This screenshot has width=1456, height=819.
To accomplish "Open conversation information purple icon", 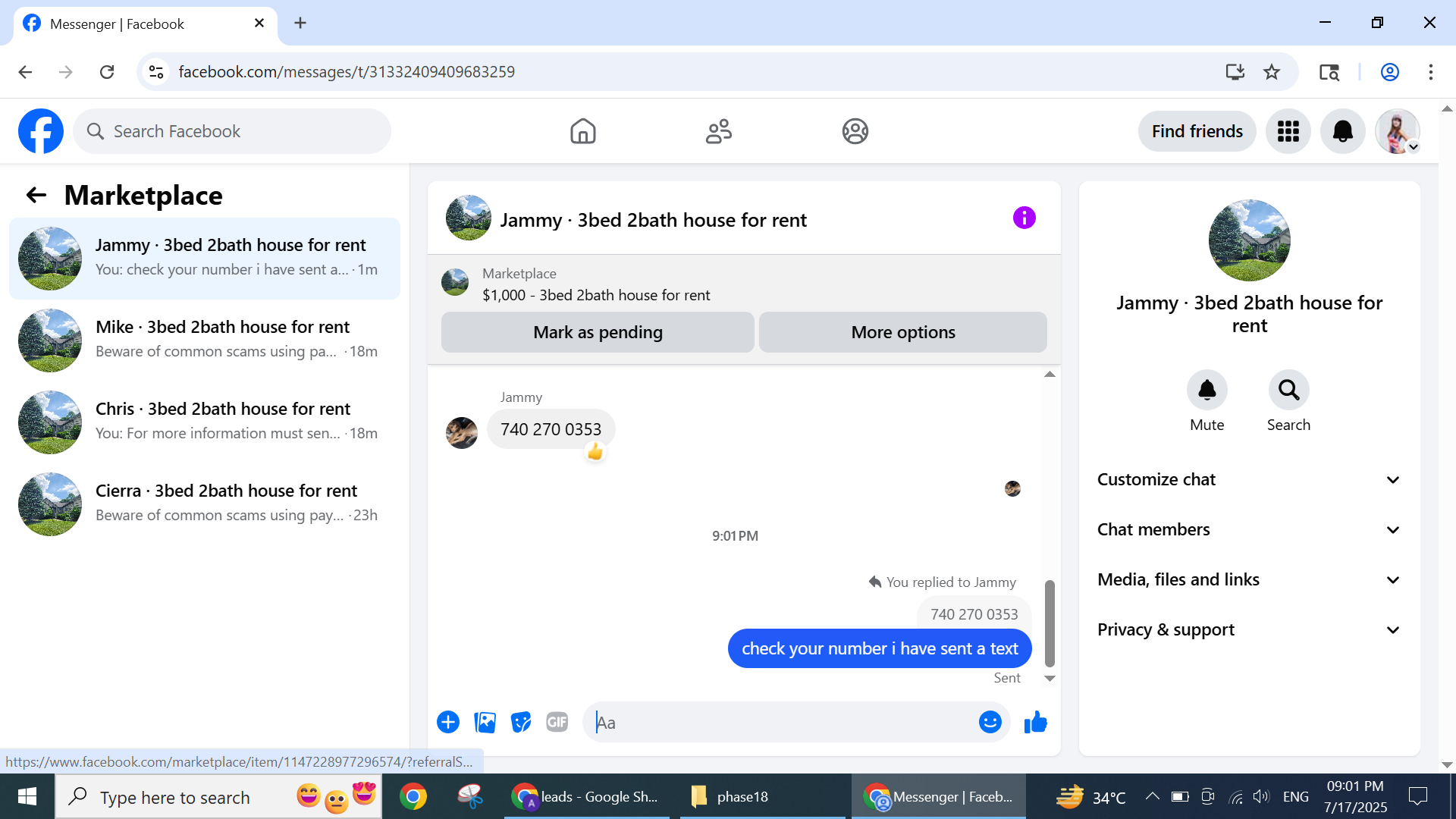I will (x=1024, y=218).
